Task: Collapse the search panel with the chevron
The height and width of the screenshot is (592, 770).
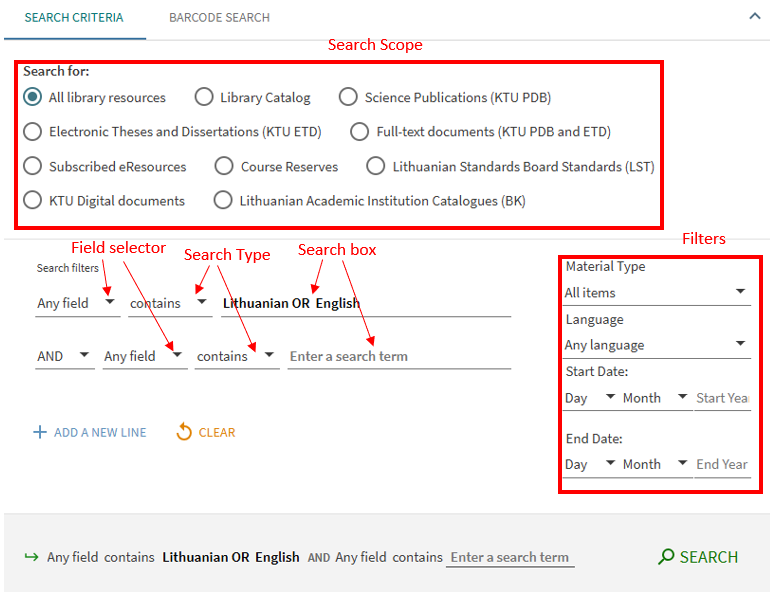Action: [754, 16]
